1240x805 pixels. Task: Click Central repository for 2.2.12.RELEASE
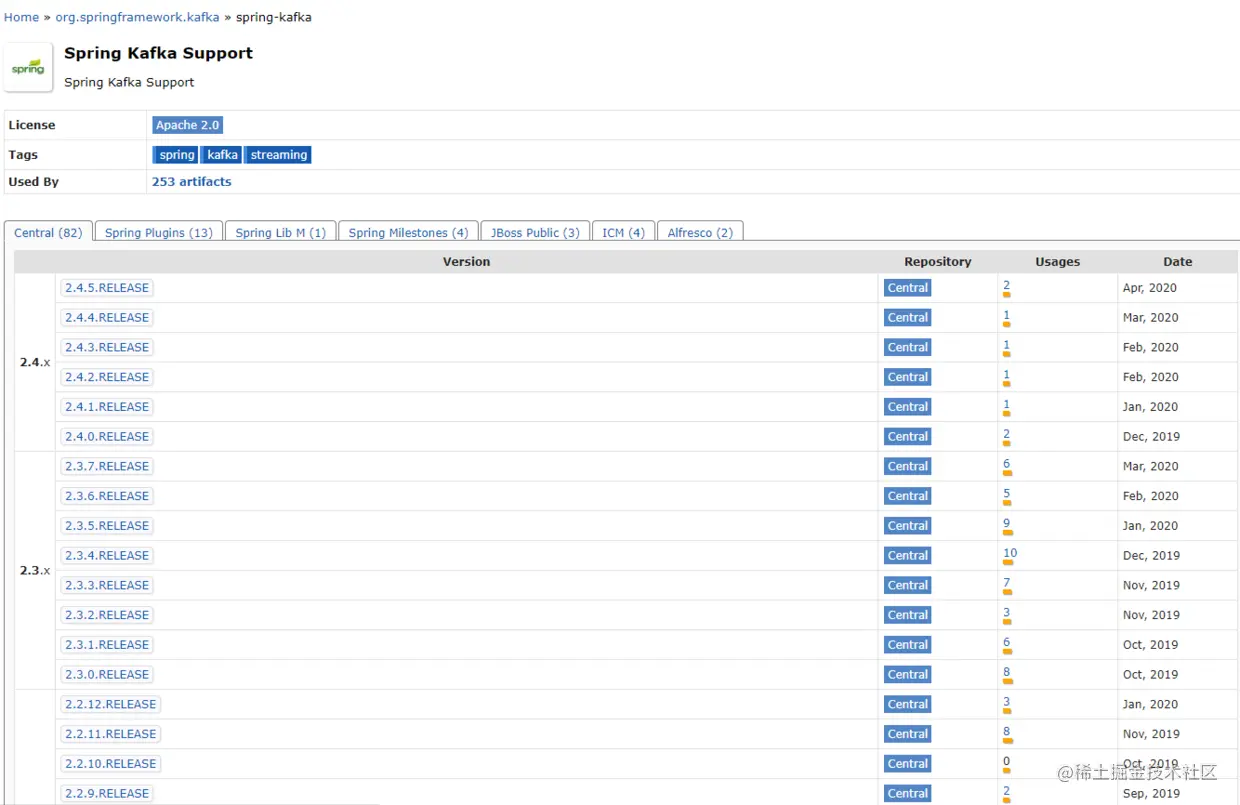point(908,704)
